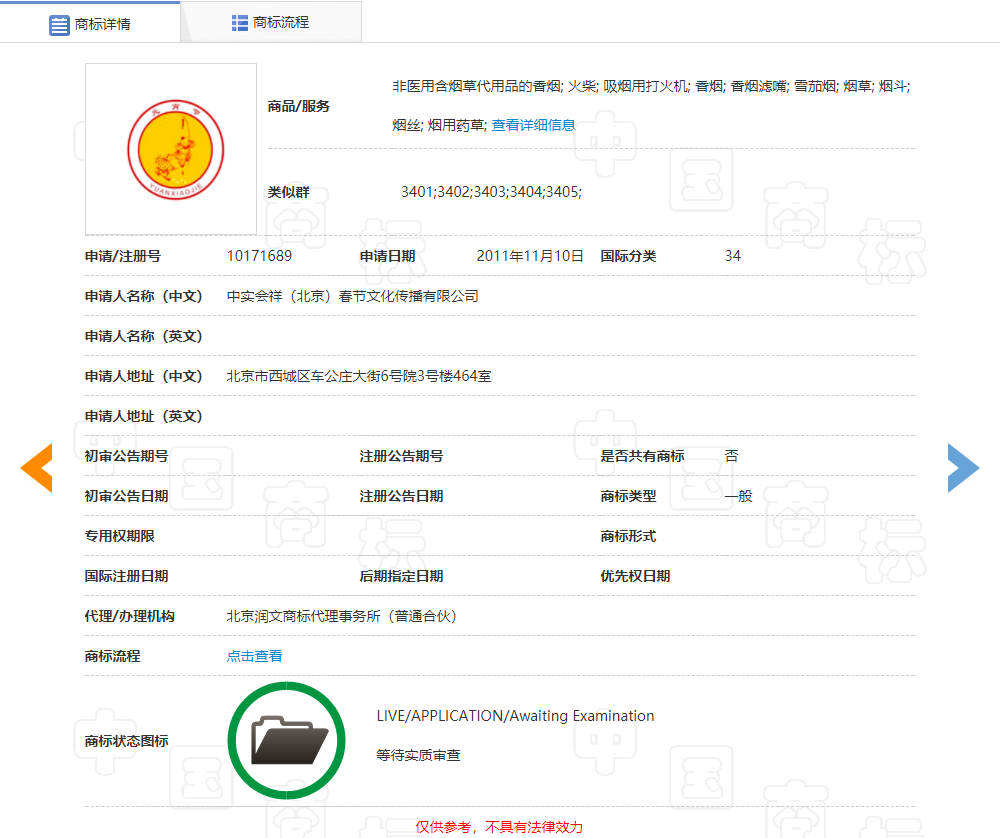Screen dimensions: 1000x838
Task: Go to previous trademark with orange arrow
Action: coord(37,468)
